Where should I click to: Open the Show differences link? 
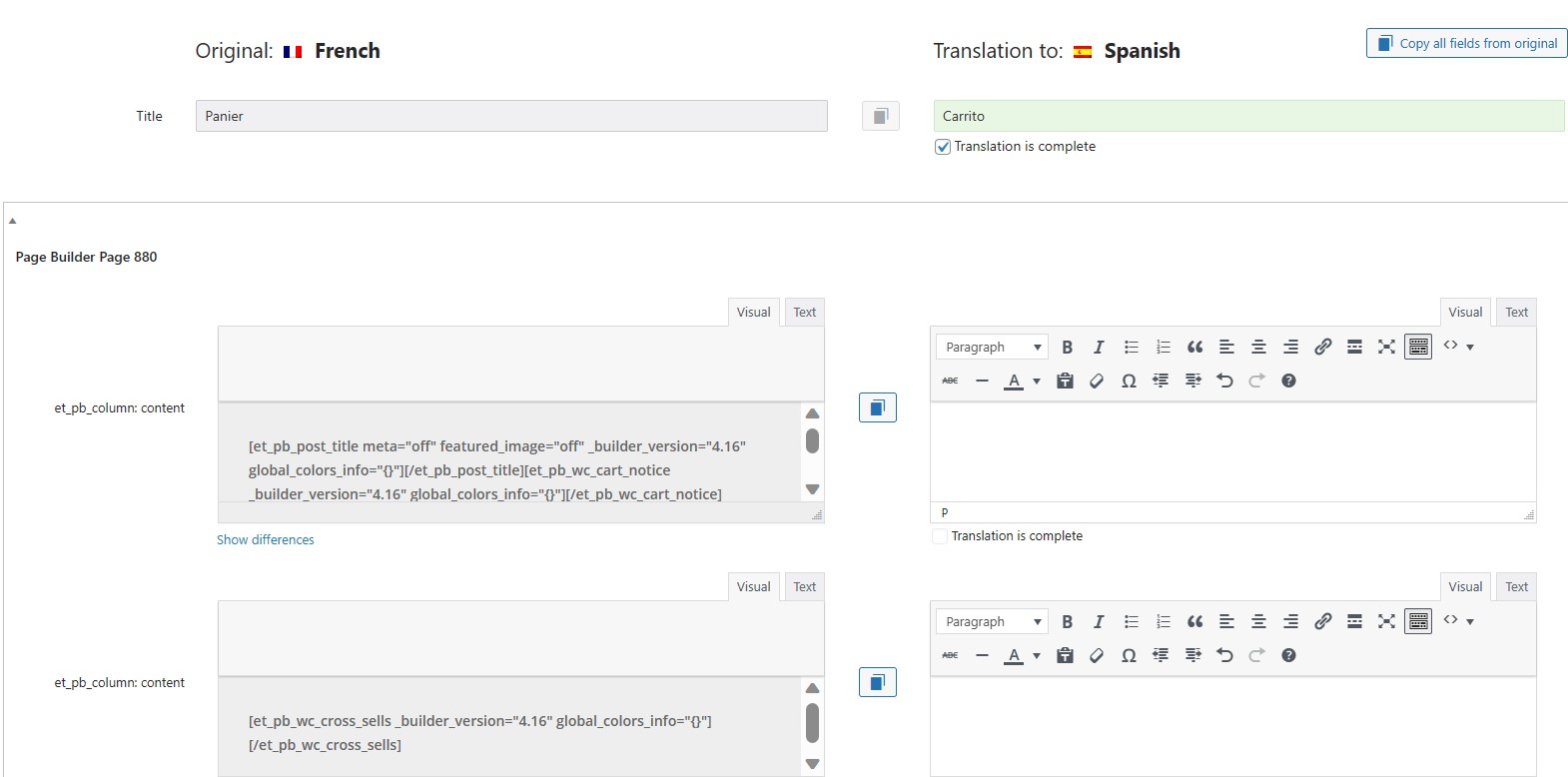click(x=266, y=539)
